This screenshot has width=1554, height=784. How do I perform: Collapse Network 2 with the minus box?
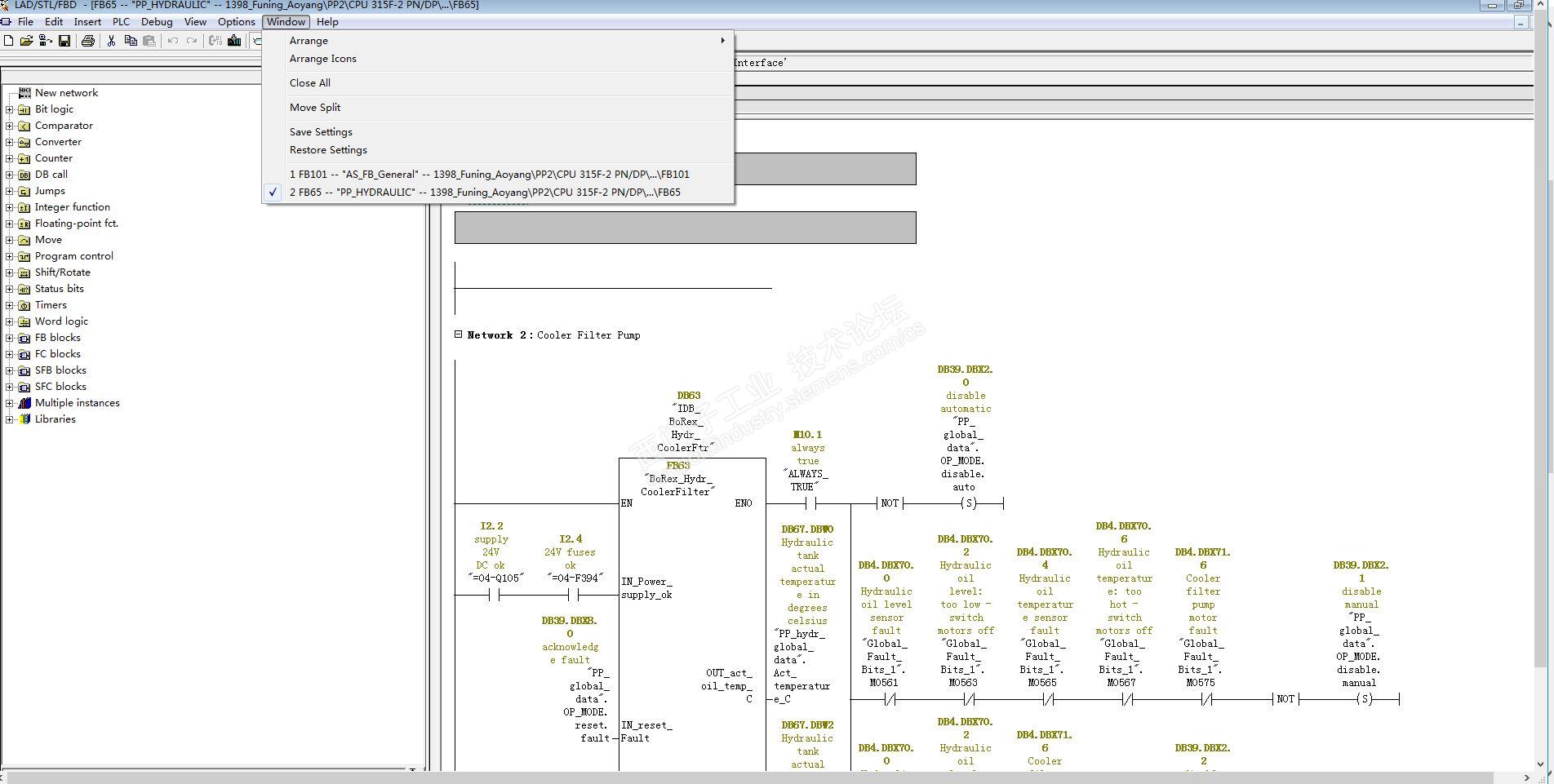coord(459,334)
